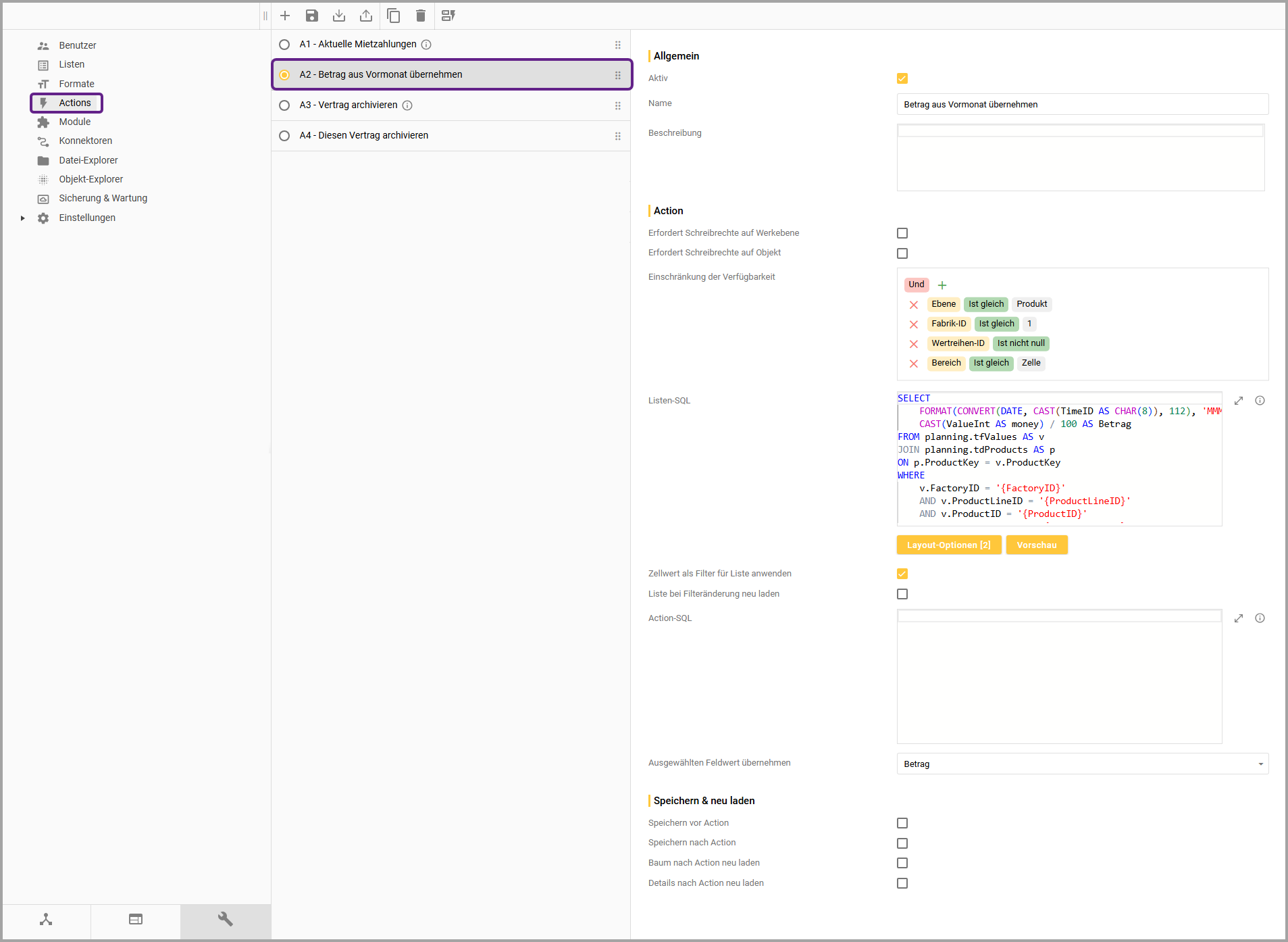
Task: Expand the Listen-SQL editor with arrow icon
Action: (x=1239, y=401)
